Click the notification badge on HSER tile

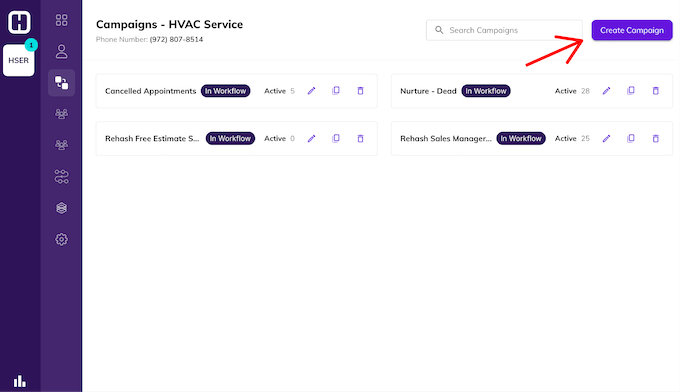(x=31, y=45)
